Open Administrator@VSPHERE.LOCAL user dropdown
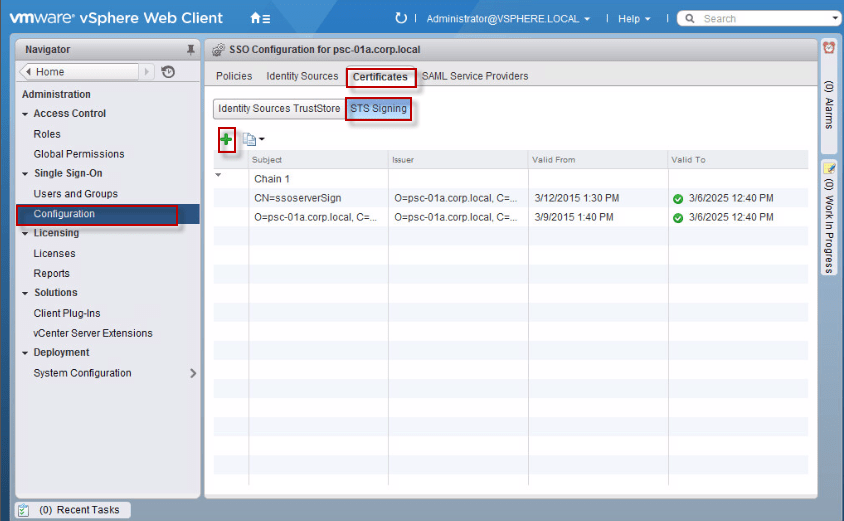This screenshot has width=844, height=521. [508, 19]
